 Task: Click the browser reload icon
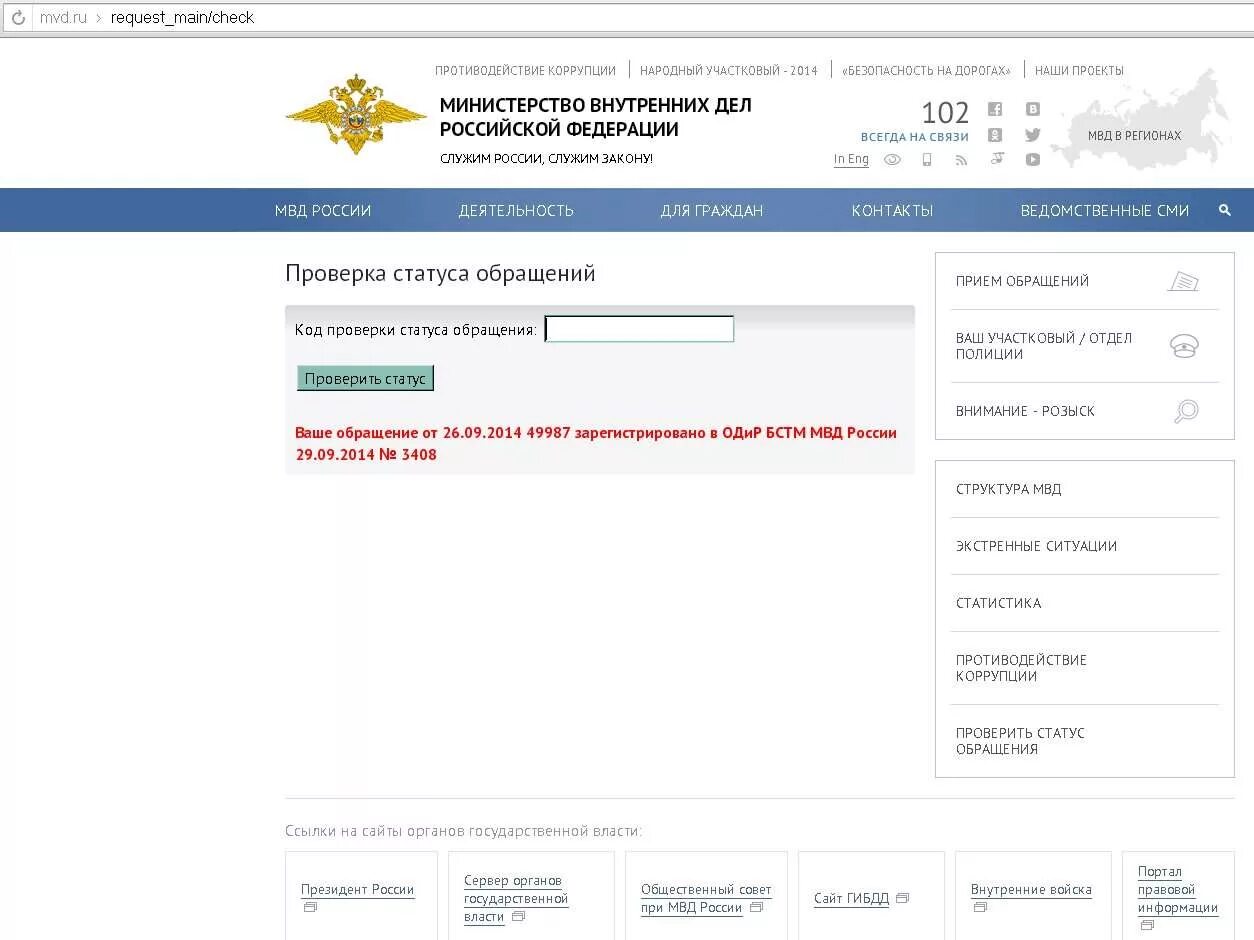[x=18, y=18]
